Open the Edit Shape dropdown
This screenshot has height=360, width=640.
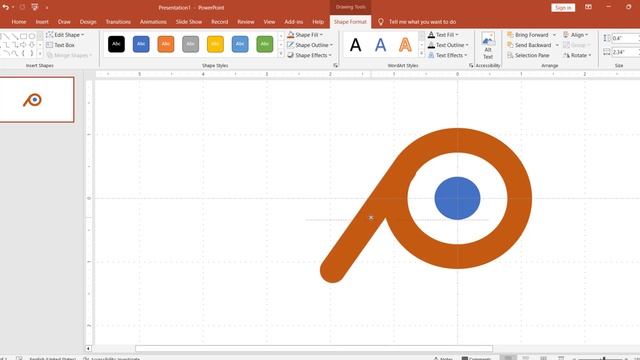pyautogui.click(x=65, y=35)
